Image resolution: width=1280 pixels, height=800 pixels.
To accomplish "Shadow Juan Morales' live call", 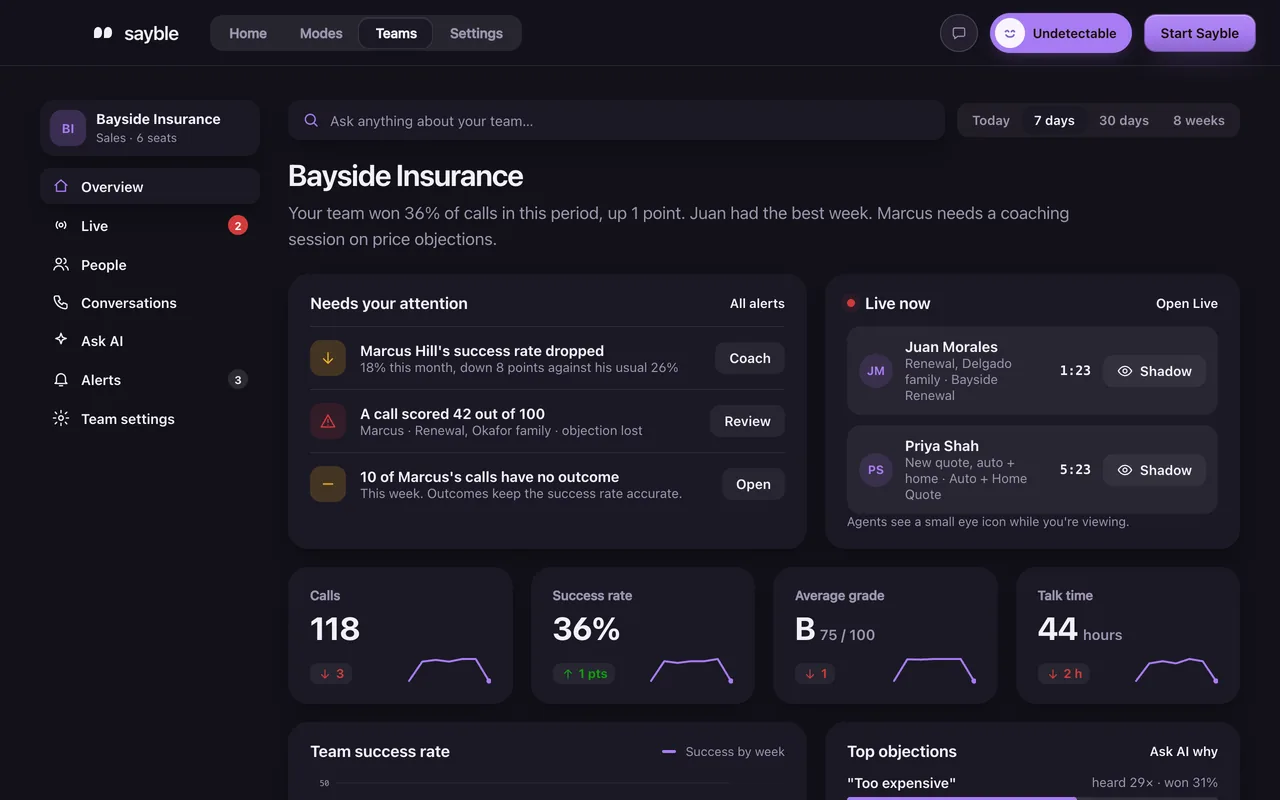I will coord(1154,371).
